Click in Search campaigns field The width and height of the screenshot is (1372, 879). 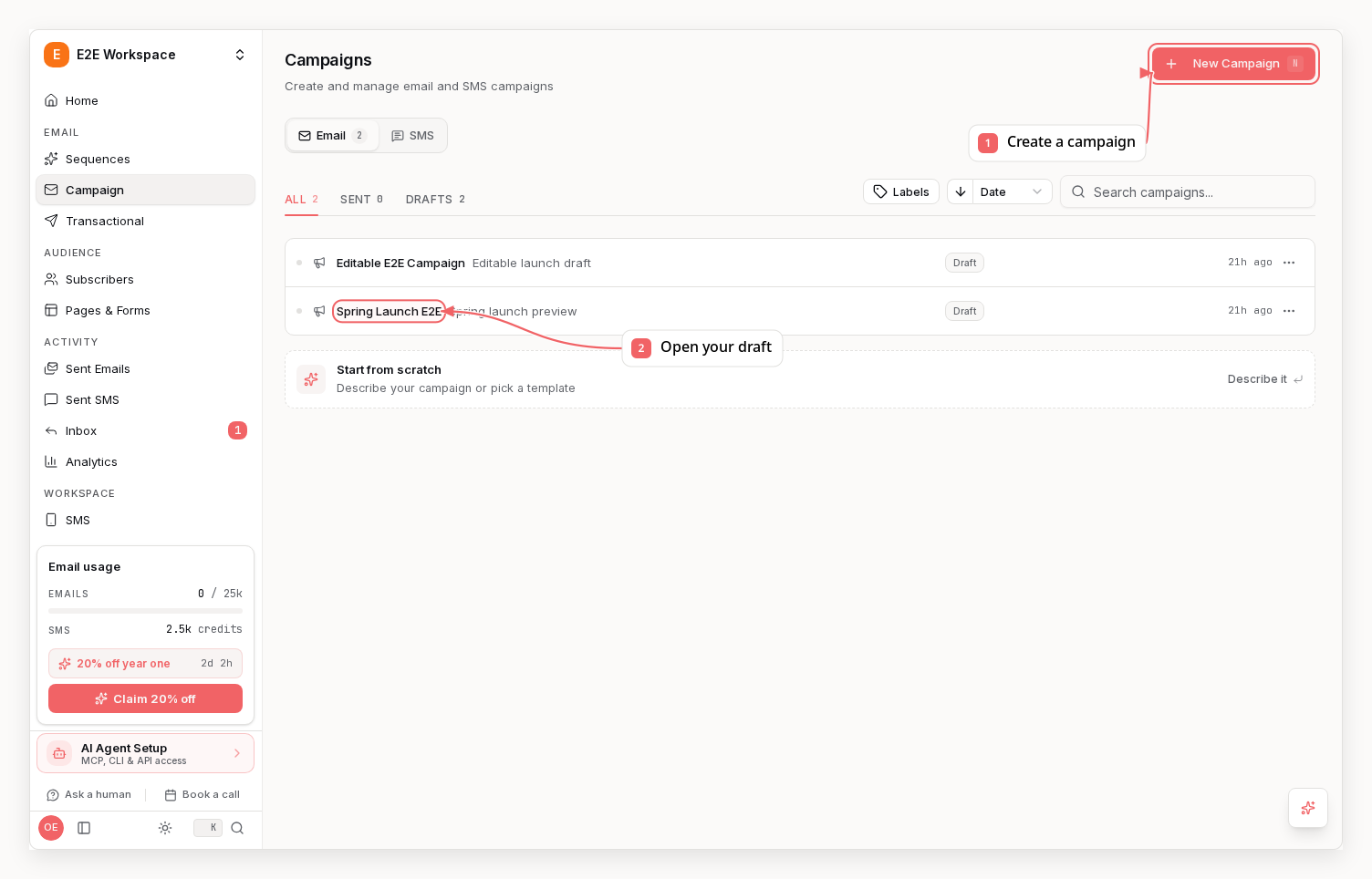(1188, 191)
